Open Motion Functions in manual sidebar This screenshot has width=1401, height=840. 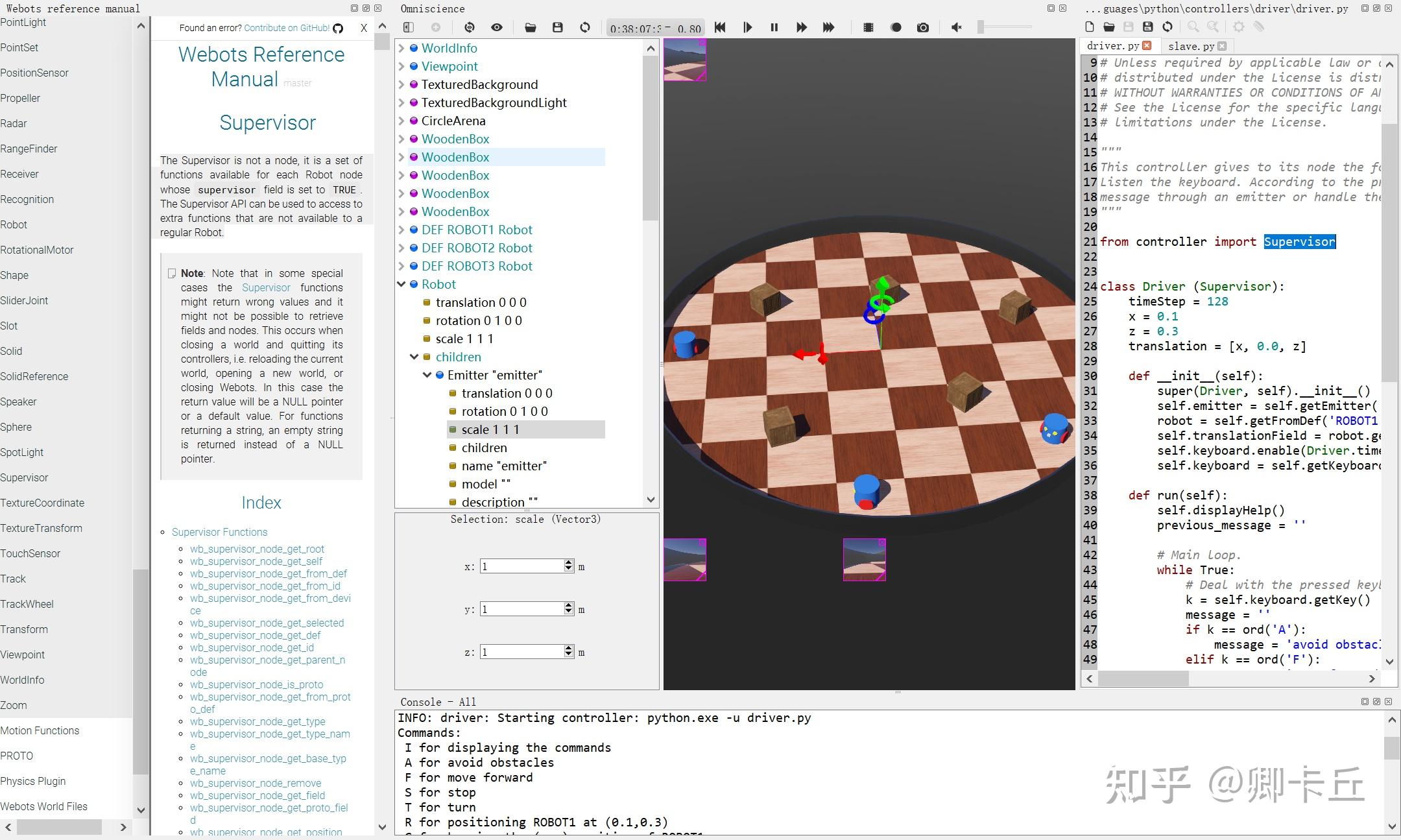[40, 730]
